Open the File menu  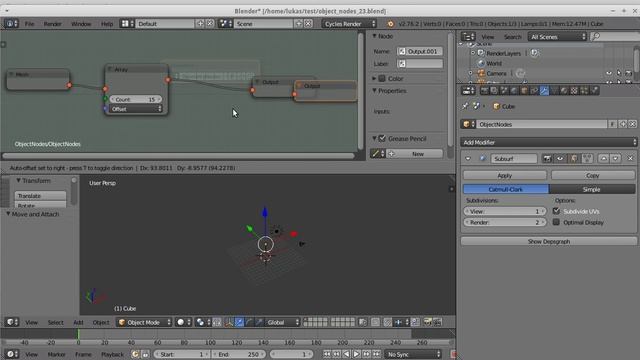pyautogui.click(x=29, y=24)
